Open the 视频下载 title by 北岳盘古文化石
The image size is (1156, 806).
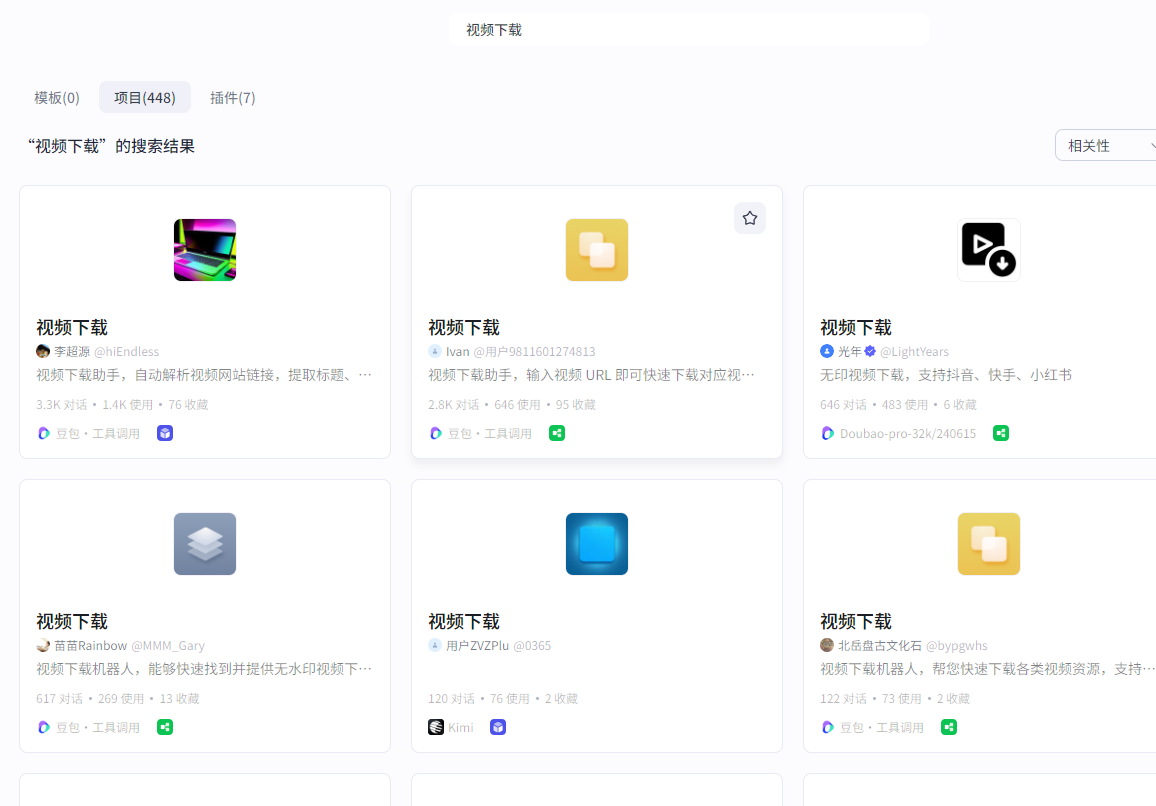(856, 621)
